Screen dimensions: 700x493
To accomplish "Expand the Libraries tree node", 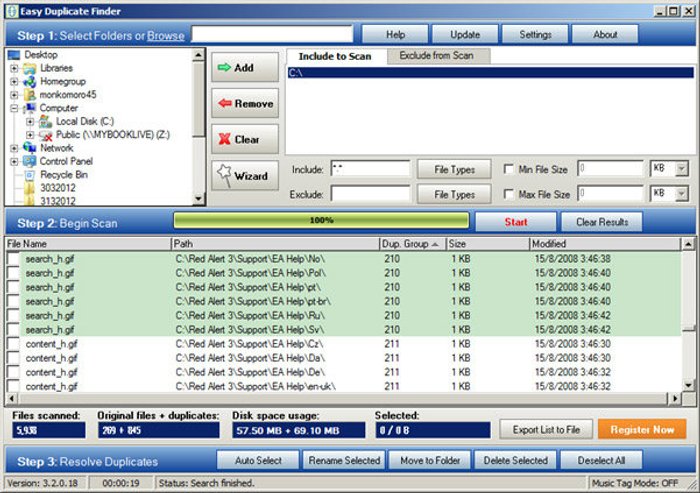I will [14, 68].
